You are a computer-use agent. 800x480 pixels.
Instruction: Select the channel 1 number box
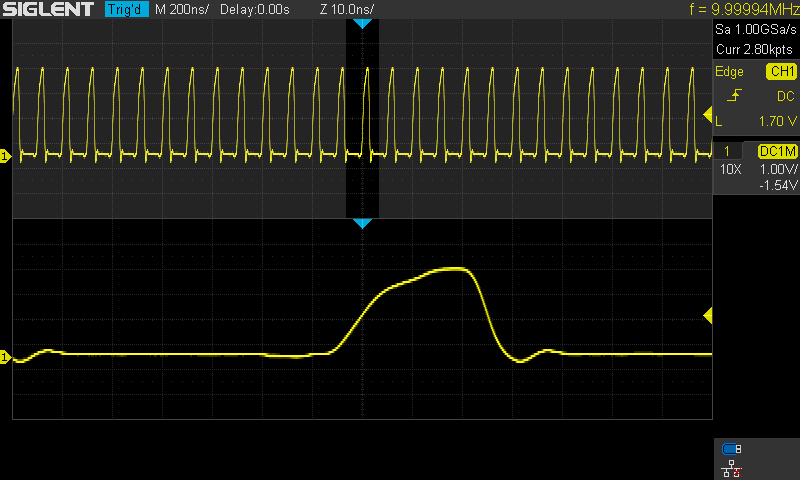point(727,151)
